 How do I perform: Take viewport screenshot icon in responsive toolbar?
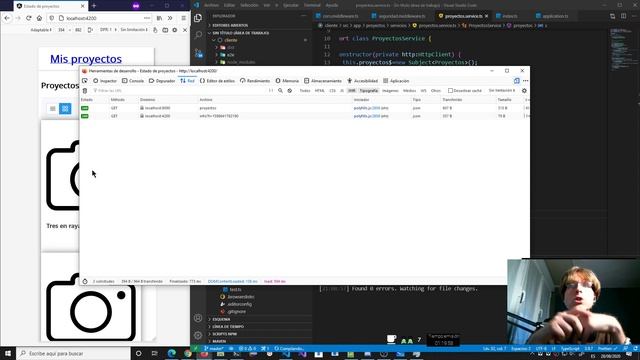tap(165, 30)
